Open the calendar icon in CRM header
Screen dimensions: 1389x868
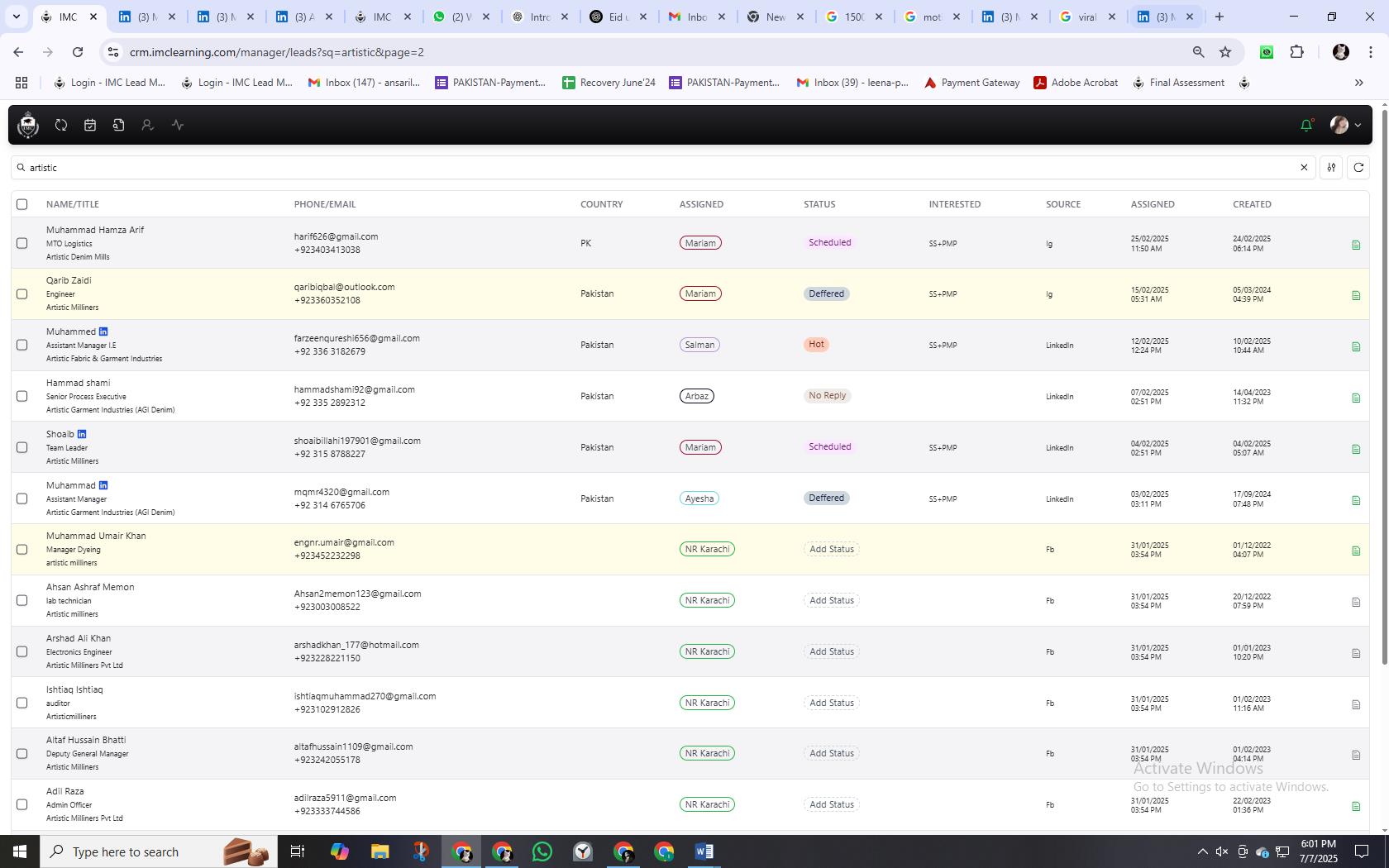90,125
